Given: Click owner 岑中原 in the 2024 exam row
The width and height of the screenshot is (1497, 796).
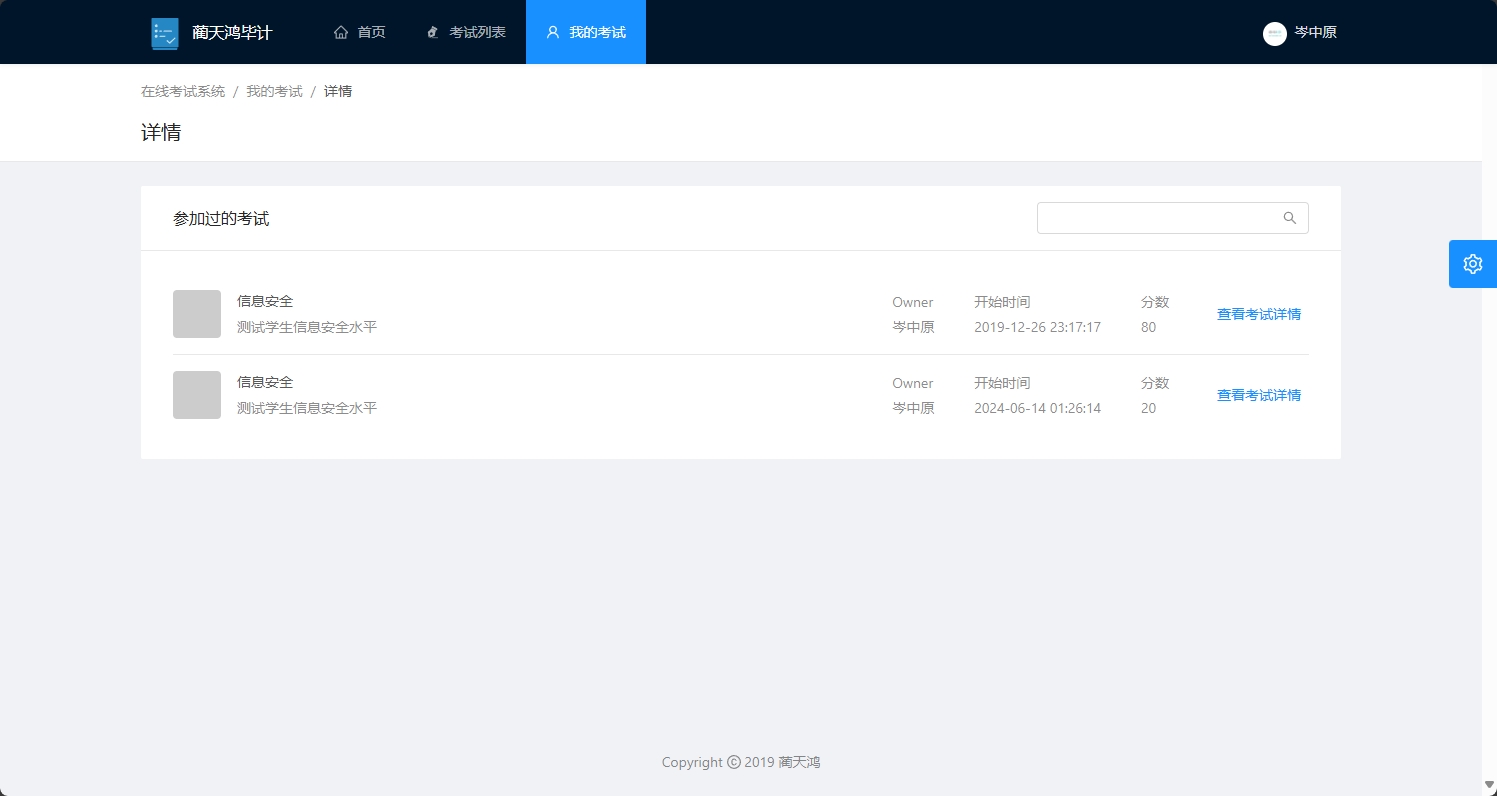Looking at the screenshot, I should click(x=913, y=408).
